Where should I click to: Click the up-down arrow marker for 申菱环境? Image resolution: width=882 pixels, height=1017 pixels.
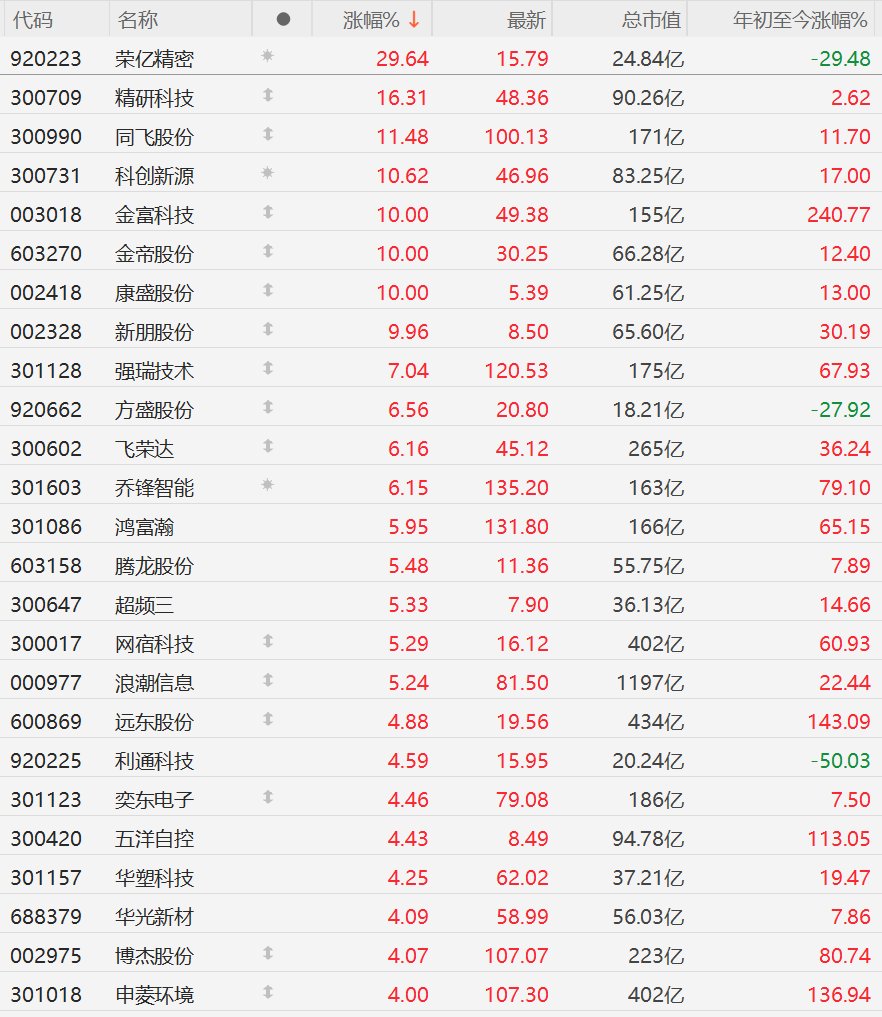pyautogui.click(x=268, y=992)
